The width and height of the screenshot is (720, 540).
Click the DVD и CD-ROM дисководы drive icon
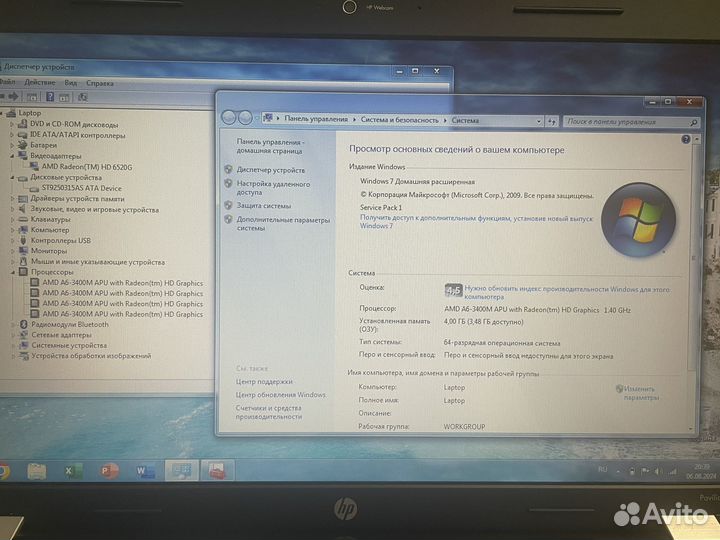[x=22, y=124]
